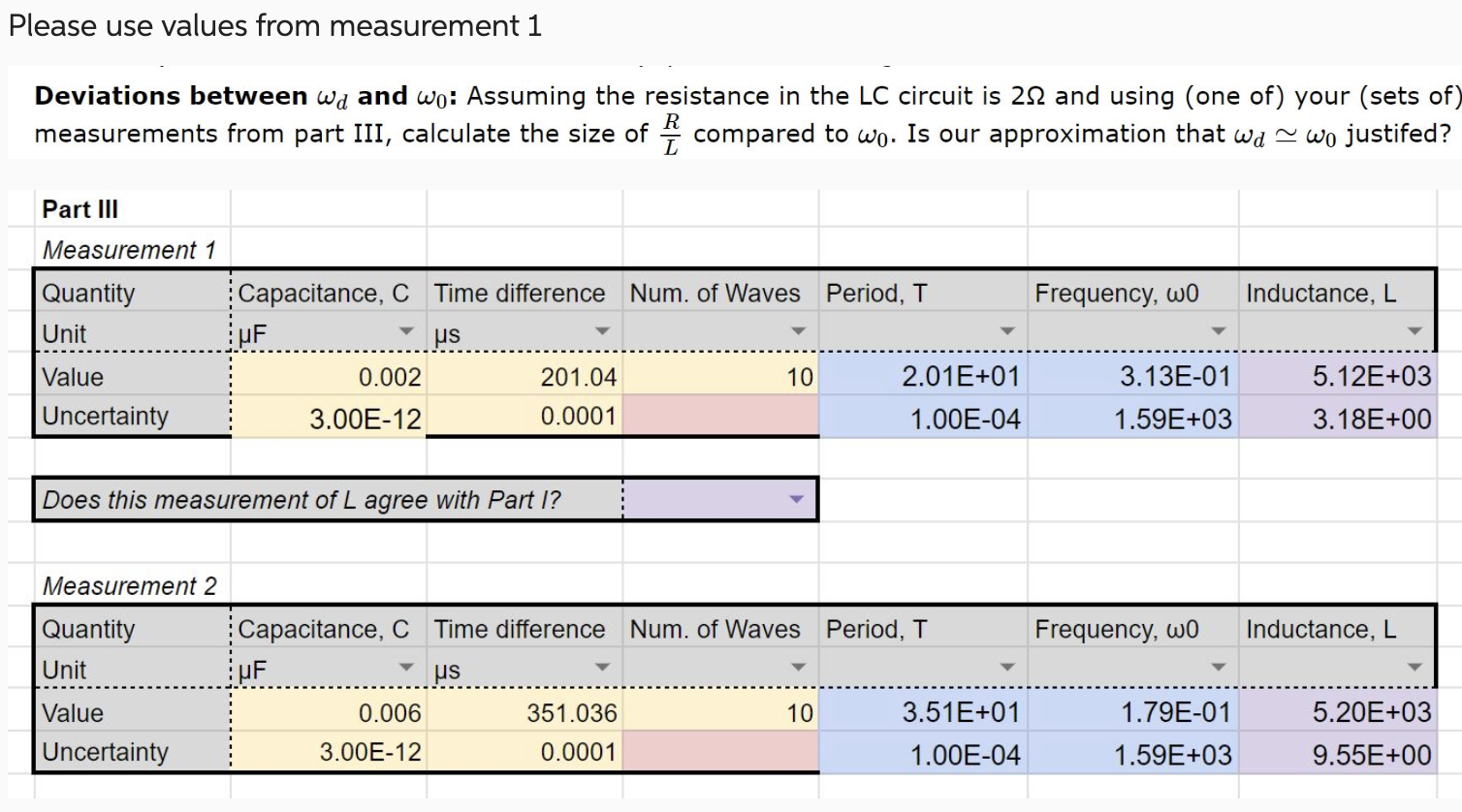Open the µs unit dropdown in Measurement 2
This screenshot has width=1462, height=812.
tap(604, 668)
